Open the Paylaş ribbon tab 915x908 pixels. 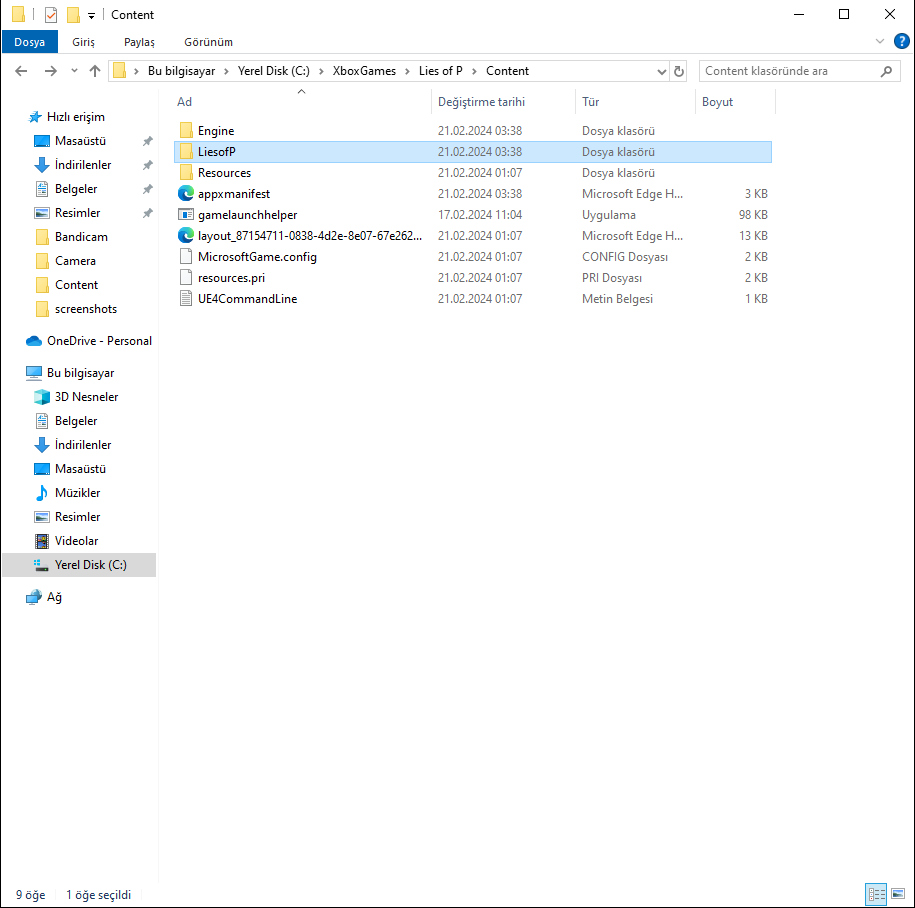(x=139, y=42)
